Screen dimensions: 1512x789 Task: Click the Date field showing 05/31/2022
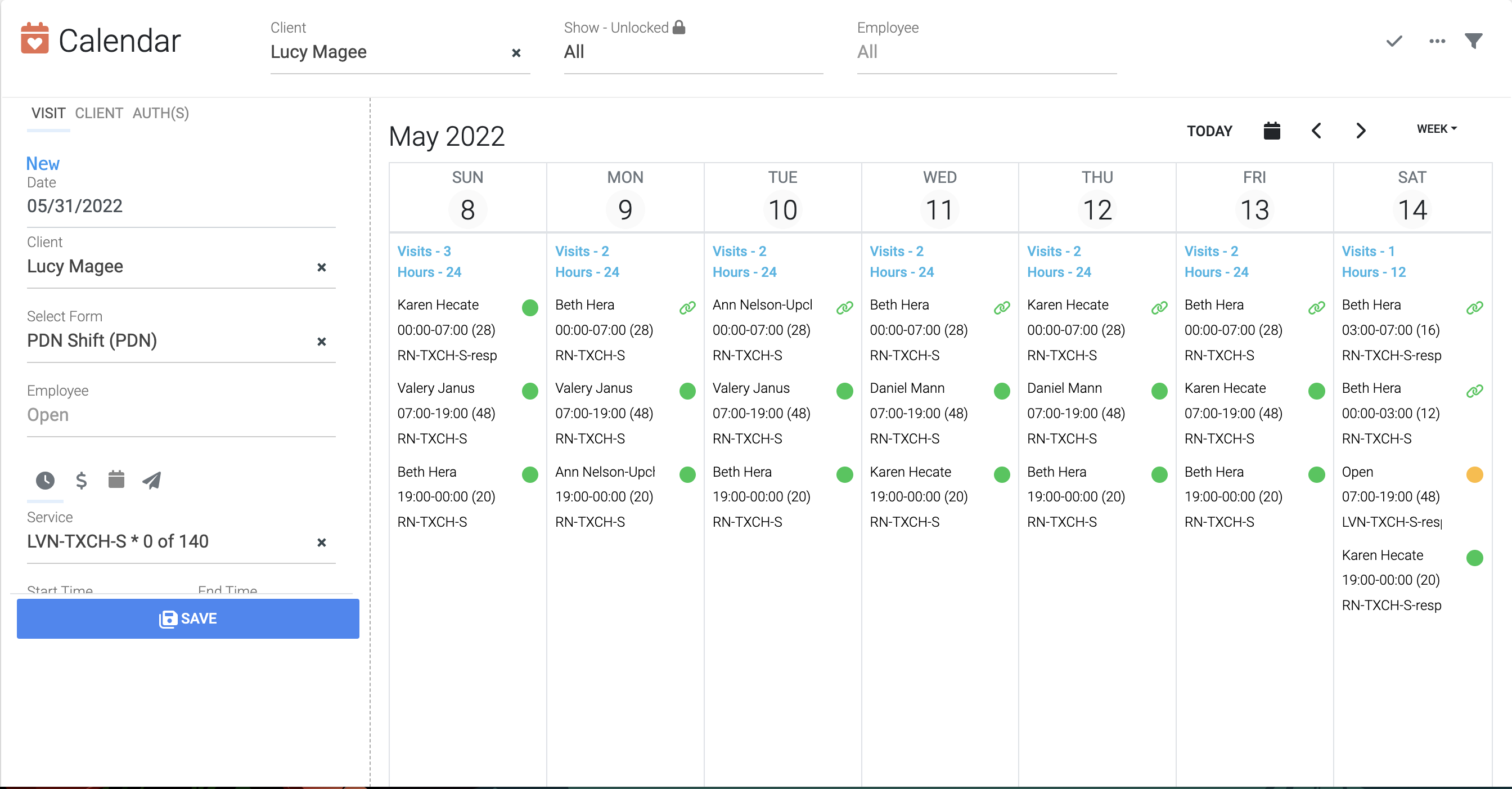point(75,206)
